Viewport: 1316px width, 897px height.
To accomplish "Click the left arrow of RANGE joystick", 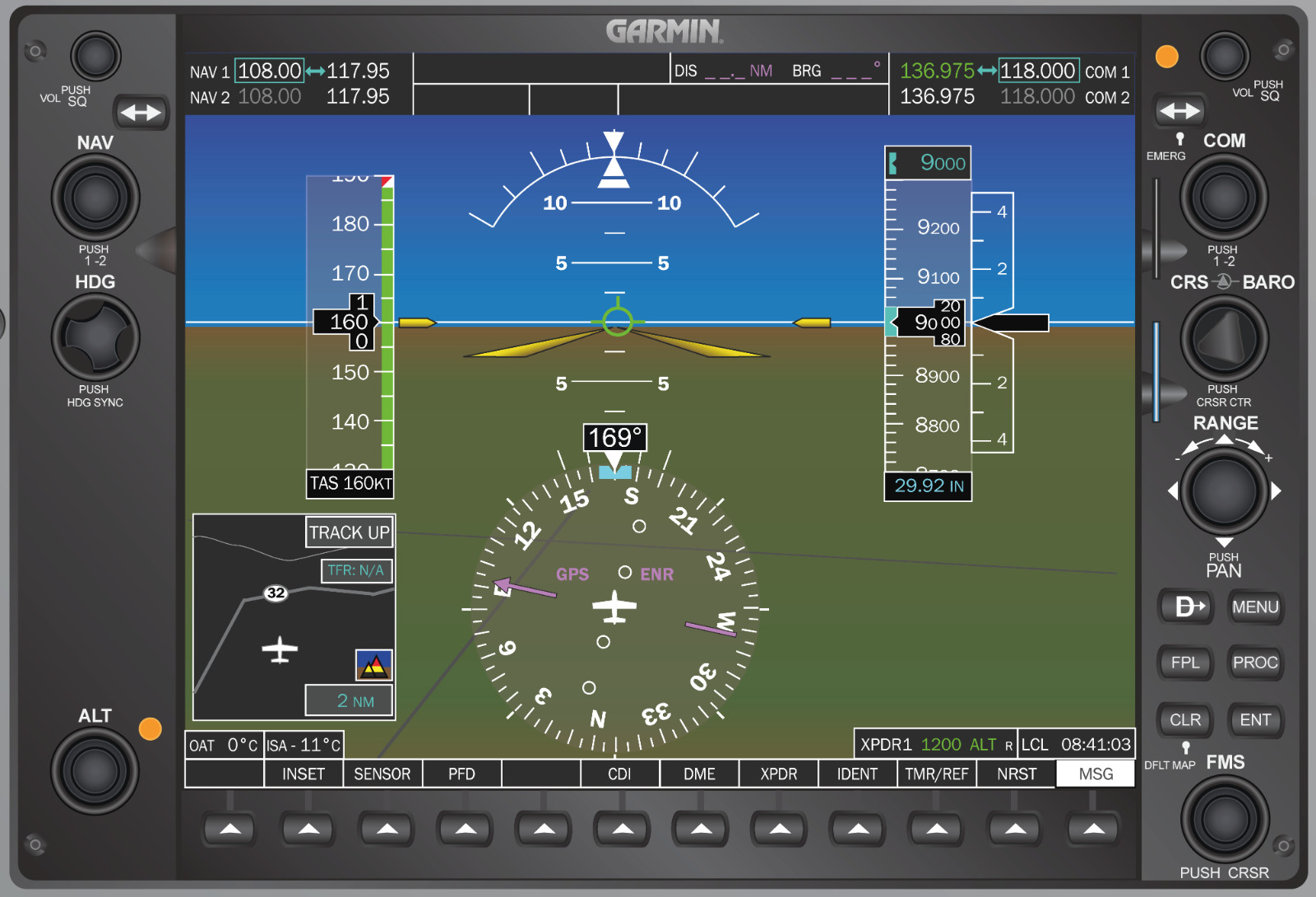I will click(1172, 491).
